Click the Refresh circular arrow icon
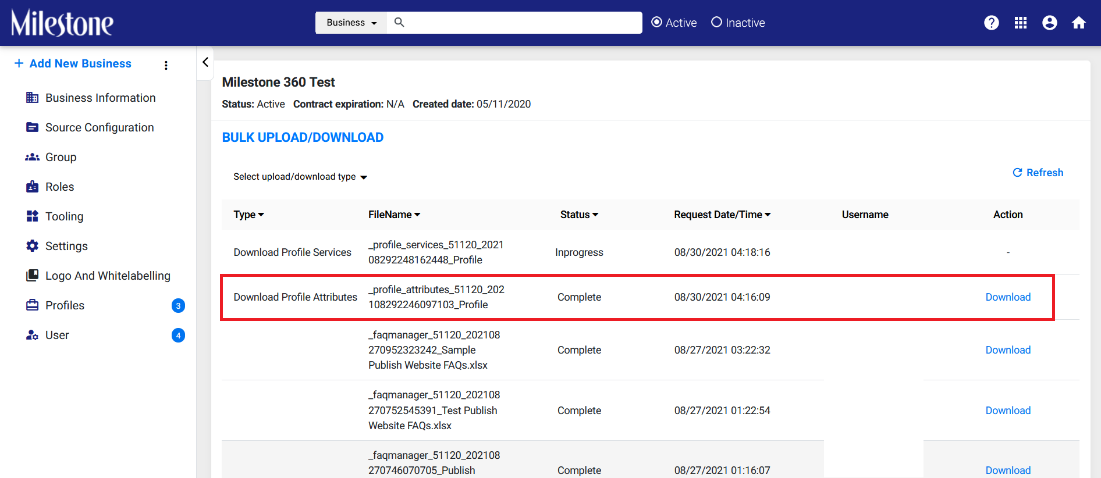This screenshot has width=1101, height=478. coord(1017,173)
